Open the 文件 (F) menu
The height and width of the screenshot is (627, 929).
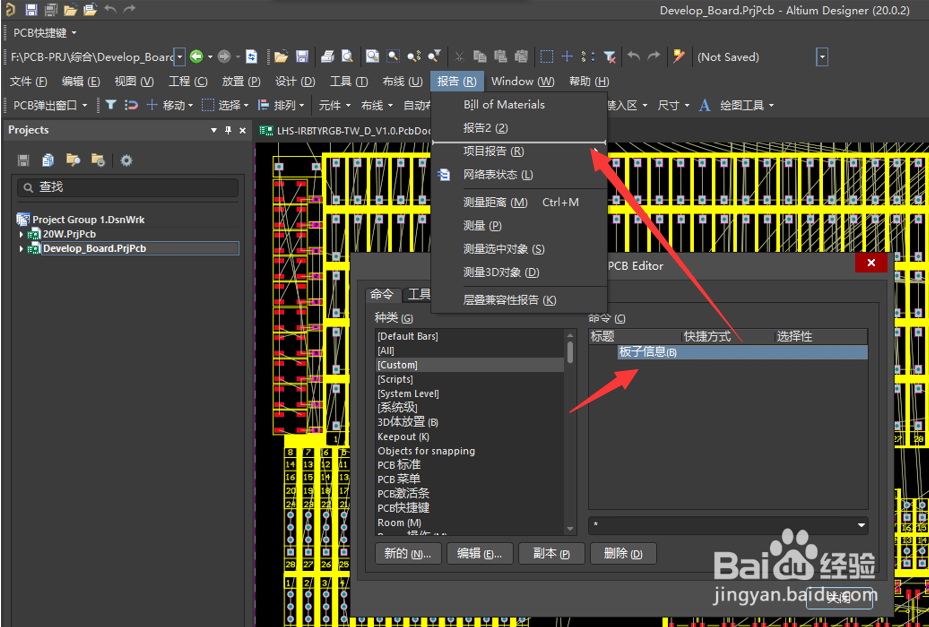coord(28,81)
